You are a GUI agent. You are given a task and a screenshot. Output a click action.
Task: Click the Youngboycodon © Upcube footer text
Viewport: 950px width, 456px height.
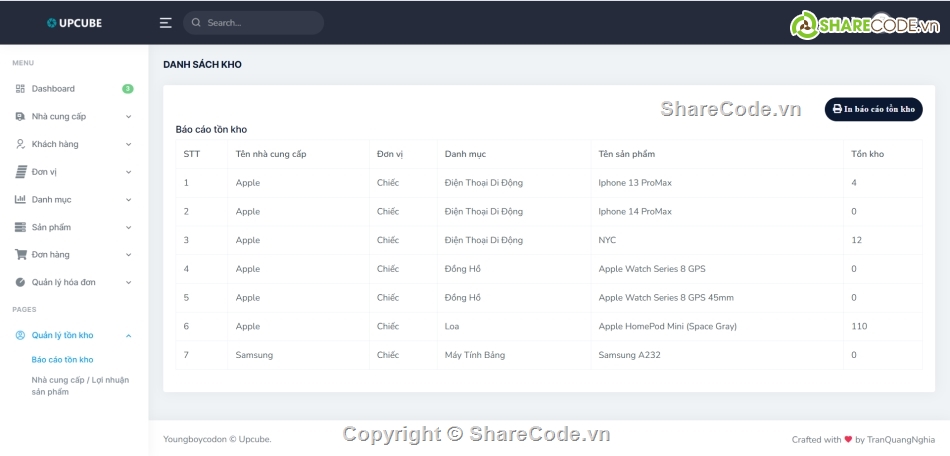point(217,440)
